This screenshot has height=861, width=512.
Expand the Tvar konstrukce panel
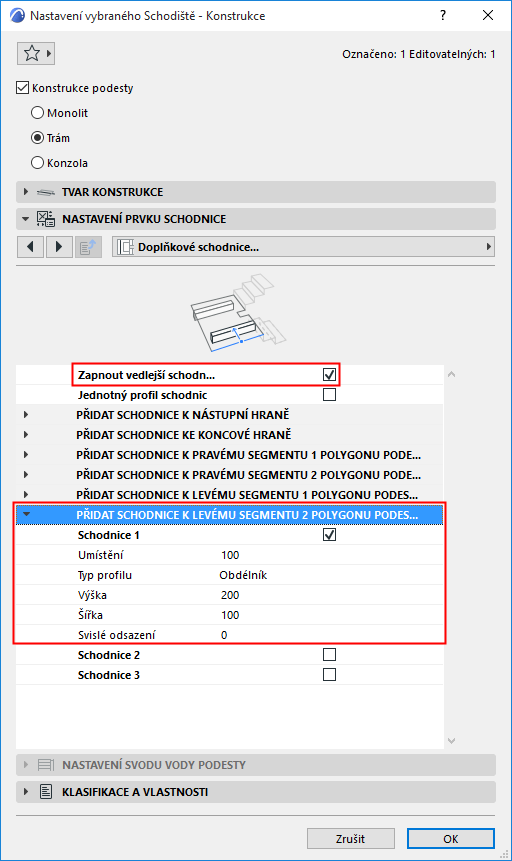tap(25, 192)
